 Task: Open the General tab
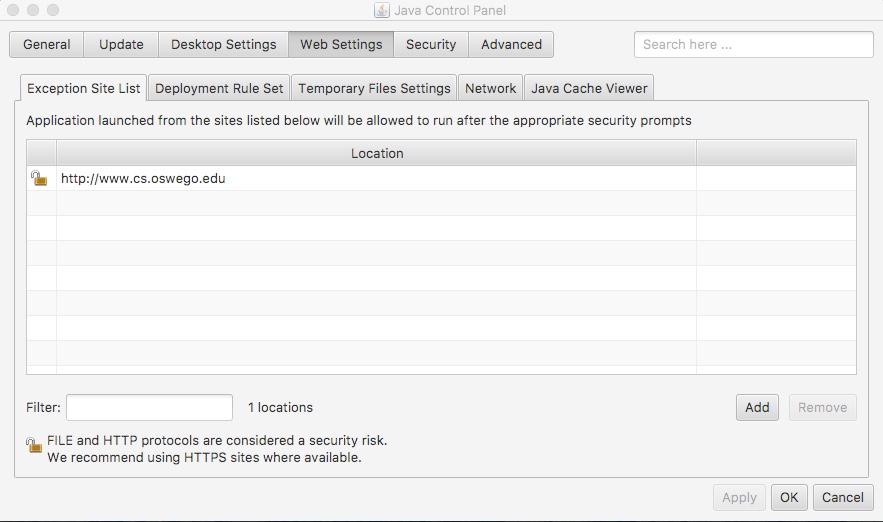(47, 45)
